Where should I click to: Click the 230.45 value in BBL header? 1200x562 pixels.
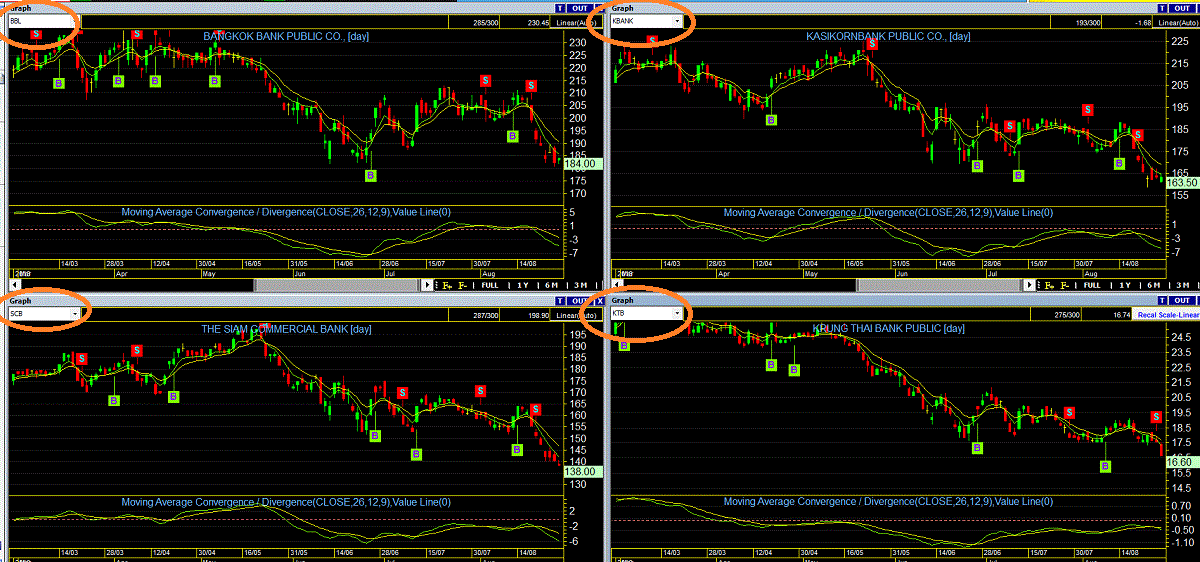[x=538, y=21]
